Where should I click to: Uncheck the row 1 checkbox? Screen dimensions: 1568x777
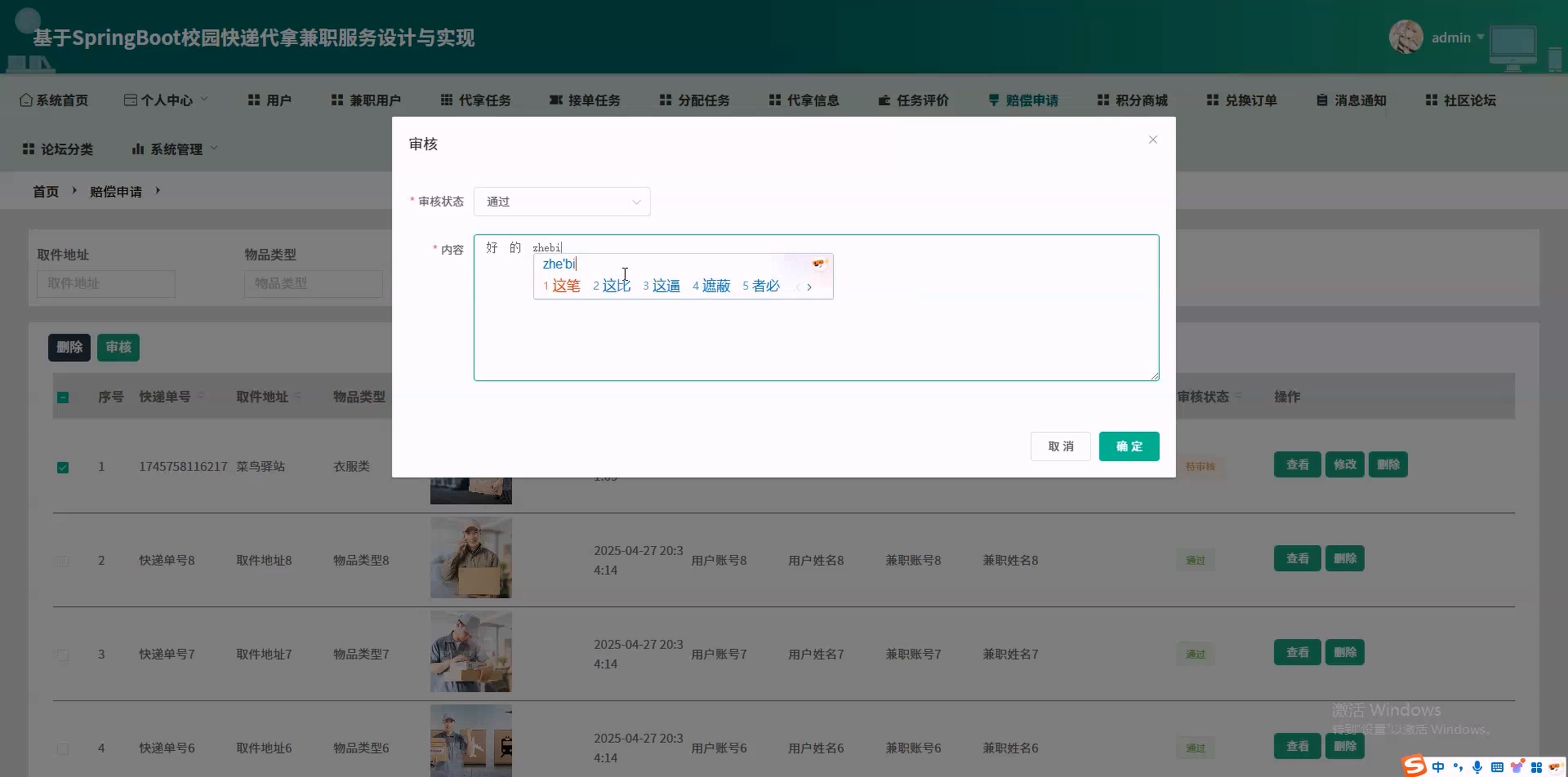(x=63, y=467)
